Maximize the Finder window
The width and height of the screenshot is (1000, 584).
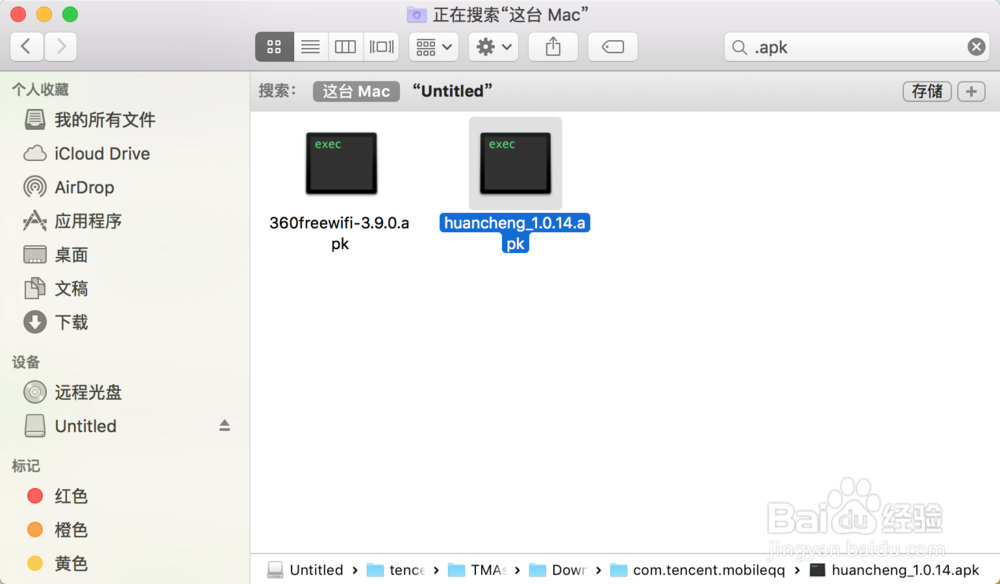[70, 14]
